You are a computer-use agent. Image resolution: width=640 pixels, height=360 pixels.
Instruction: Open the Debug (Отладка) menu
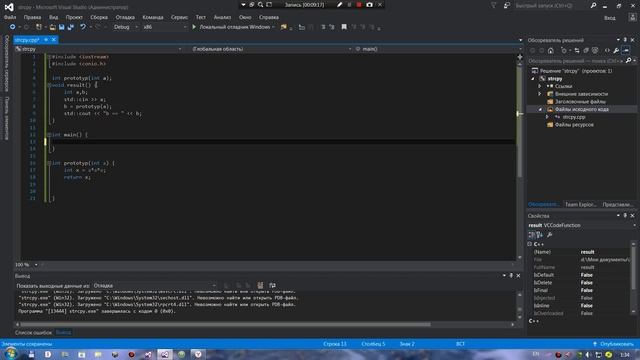point(125,17)
